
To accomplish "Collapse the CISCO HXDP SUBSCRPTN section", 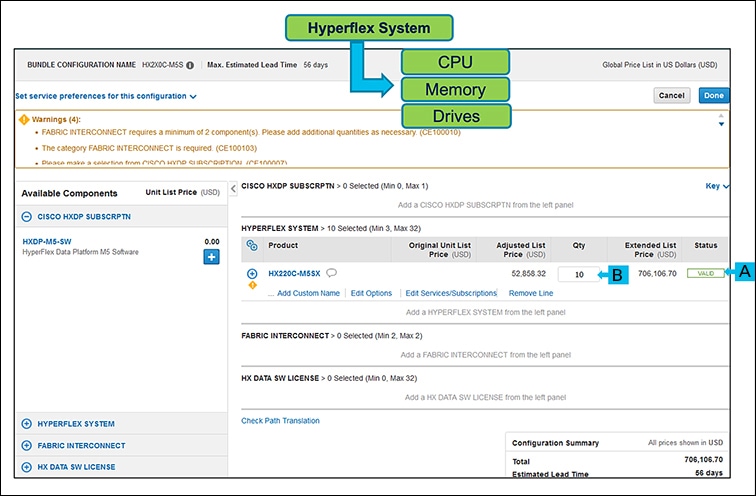I will coord(27,216).
